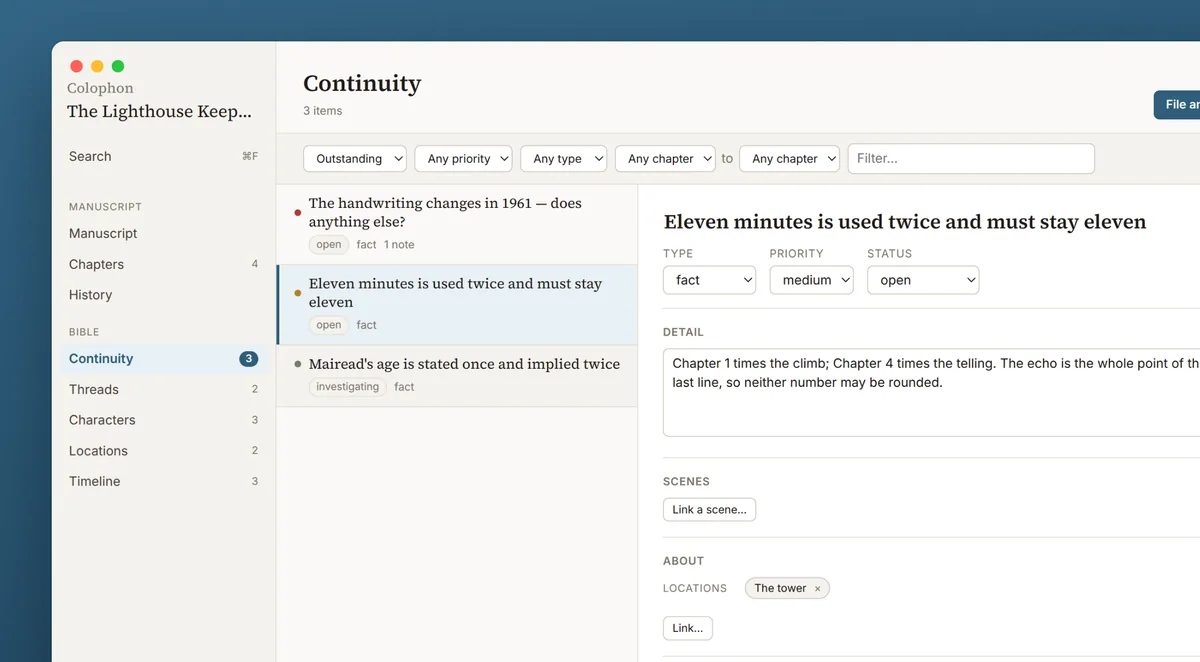The height and width of the screenshot is (662, 1200).
Task: Click the Link... button under About
Action: 687,628
